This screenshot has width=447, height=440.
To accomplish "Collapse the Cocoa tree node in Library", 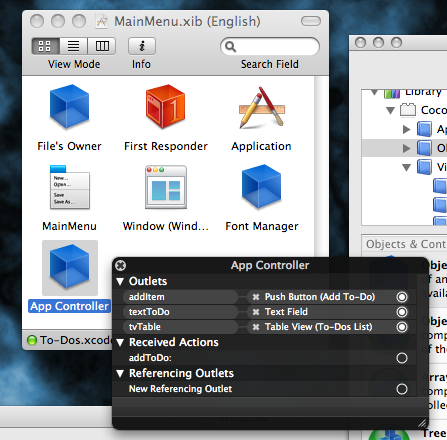I will pos(390,110).
